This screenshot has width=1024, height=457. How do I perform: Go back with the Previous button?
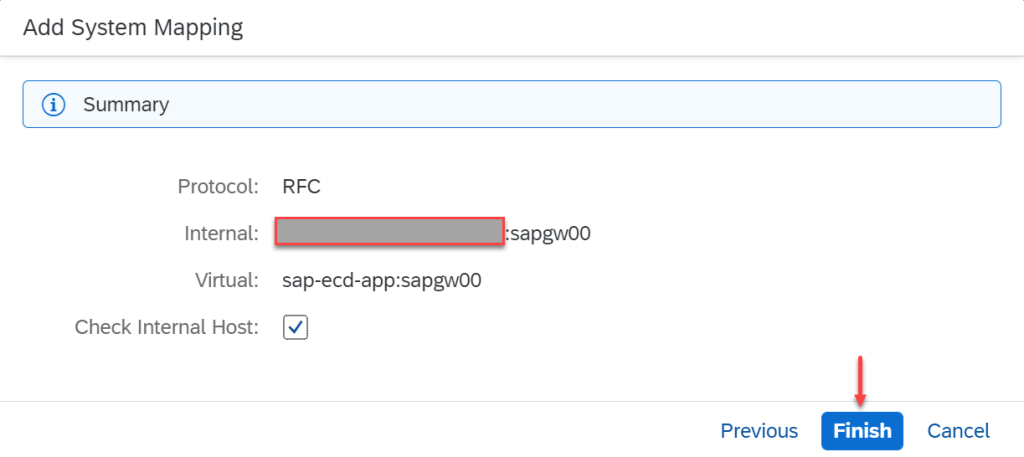tap(759, 431)
